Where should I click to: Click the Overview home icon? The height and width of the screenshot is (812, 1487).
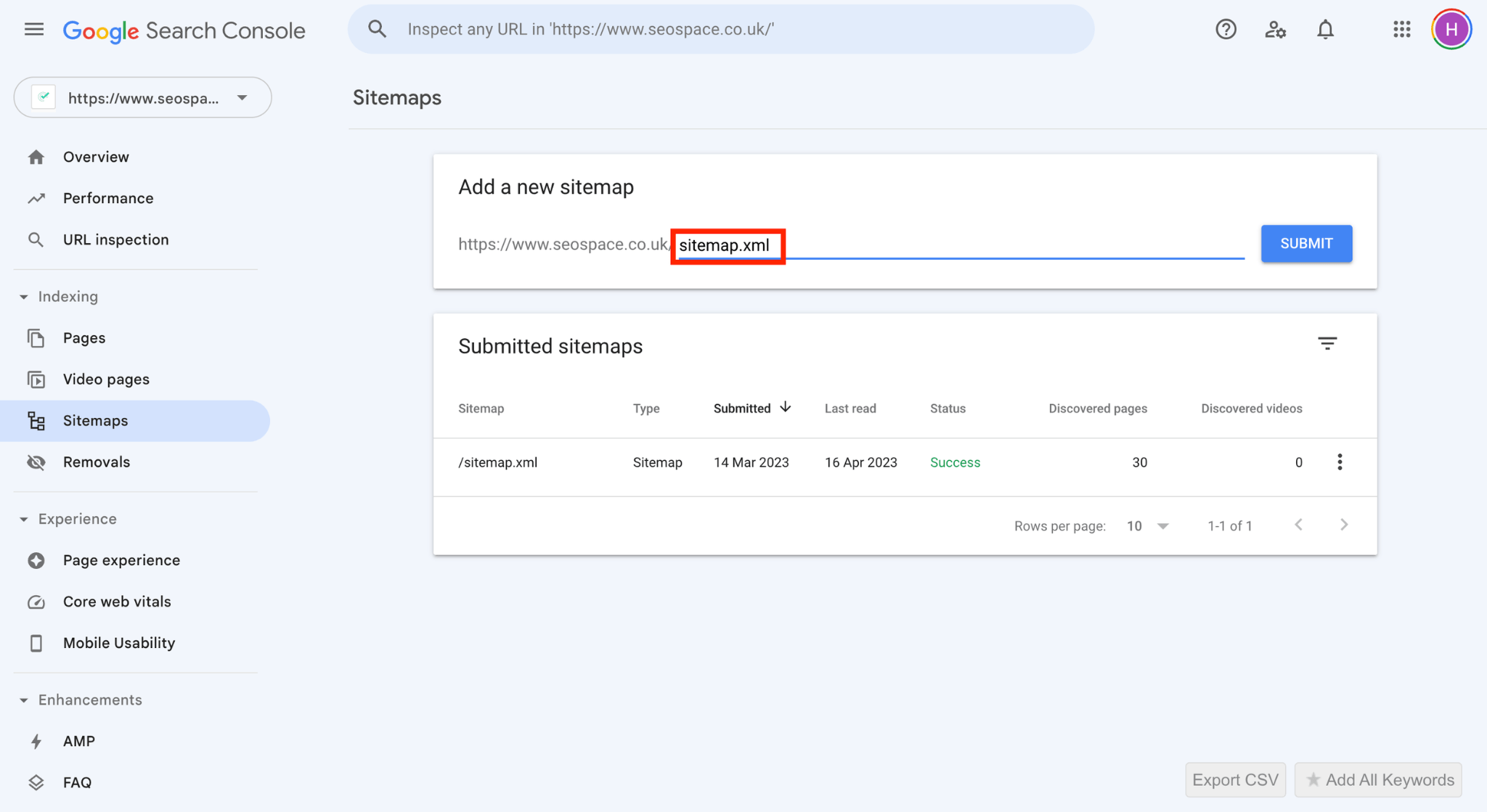click(x=36, y=157)
